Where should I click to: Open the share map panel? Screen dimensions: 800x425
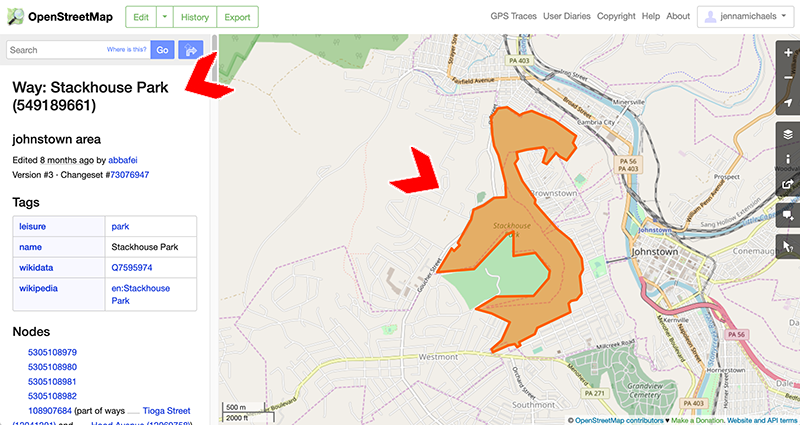pyautogui.click(x=789, y=184)
